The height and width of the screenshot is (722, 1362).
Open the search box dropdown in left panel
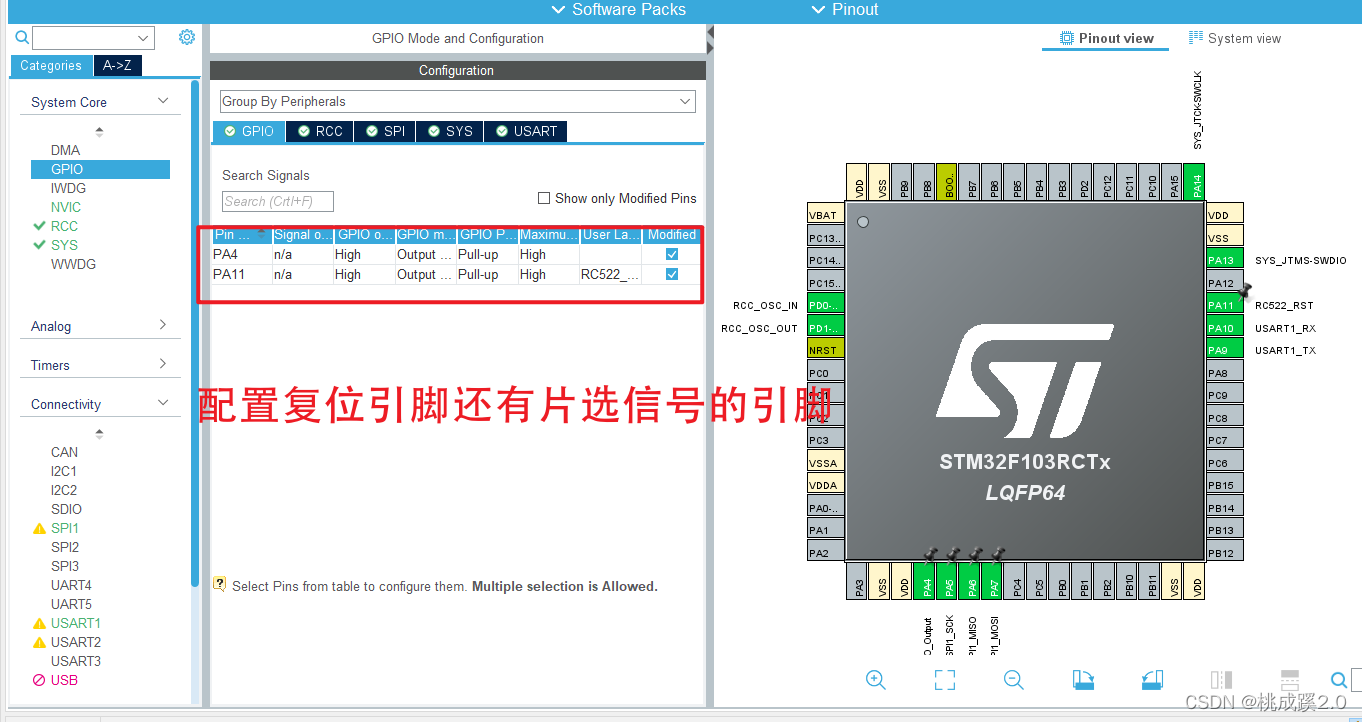(x=144, y=38)
